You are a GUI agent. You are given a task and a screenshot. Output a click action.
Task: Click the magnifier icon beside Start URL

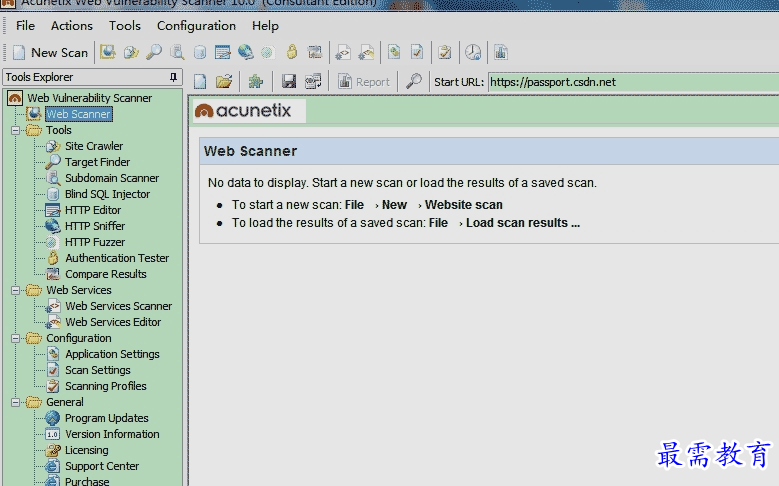(x=414, y=81)
